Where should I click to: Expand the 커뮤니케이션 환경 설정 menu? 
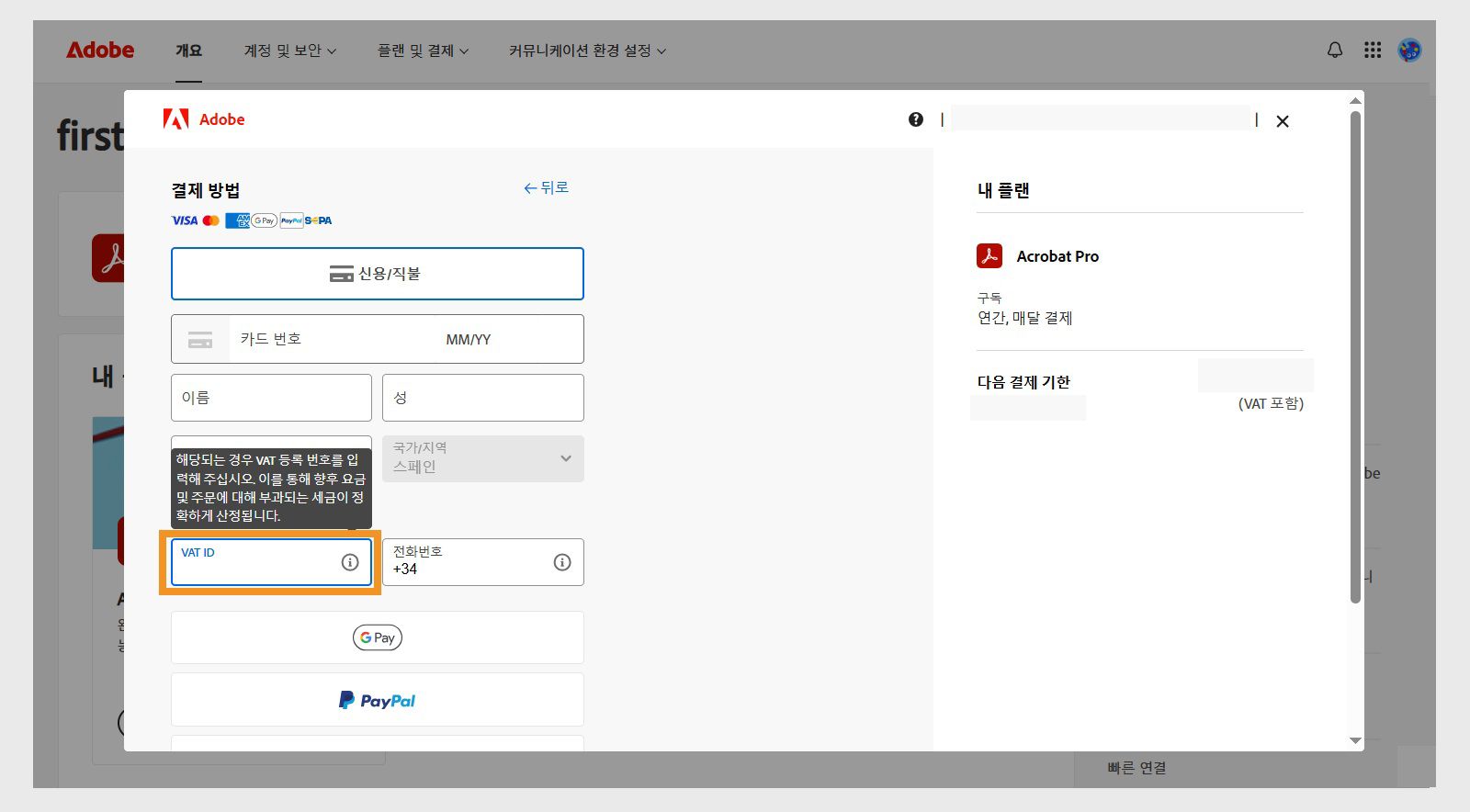(588, 51)
